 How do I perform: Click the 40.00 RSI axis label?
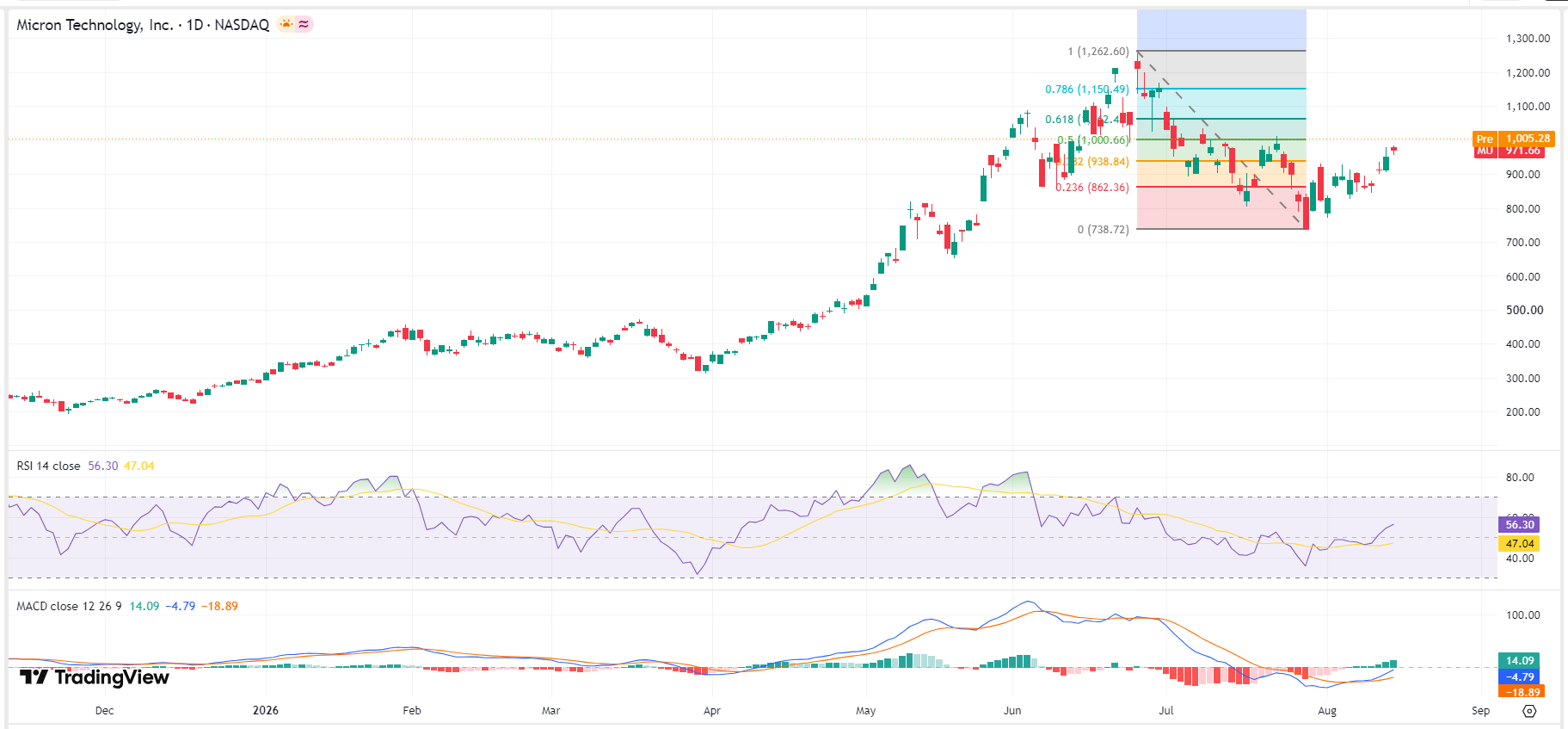click(1520, 559)
